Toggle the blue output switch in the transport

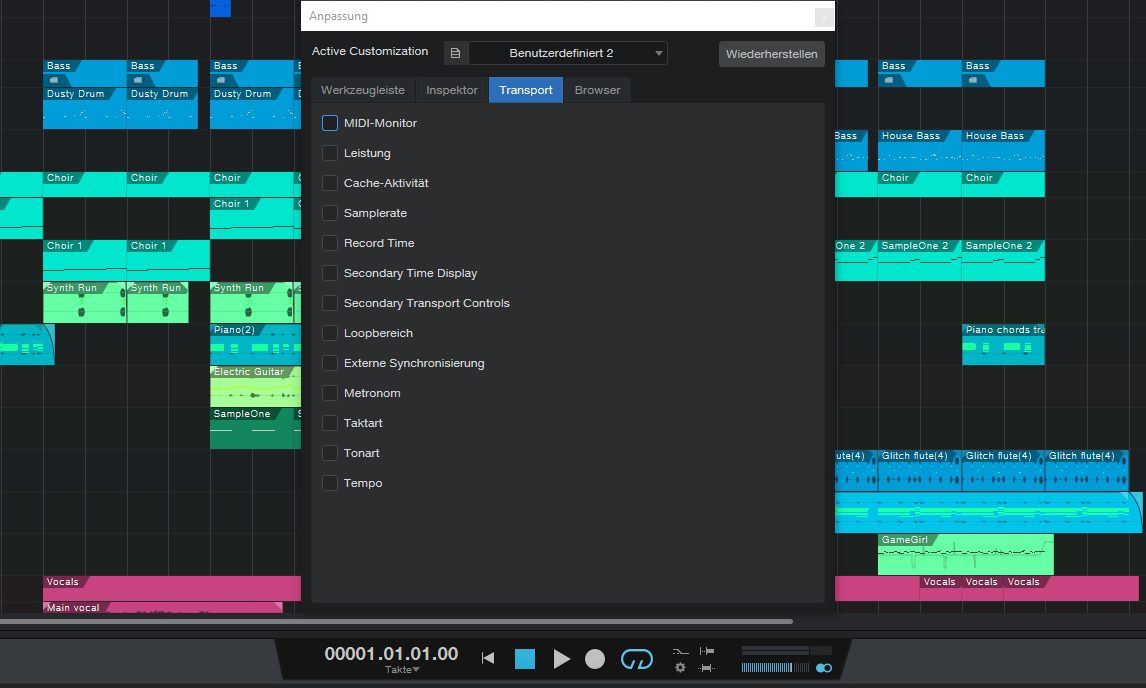[x=824, y=667]
